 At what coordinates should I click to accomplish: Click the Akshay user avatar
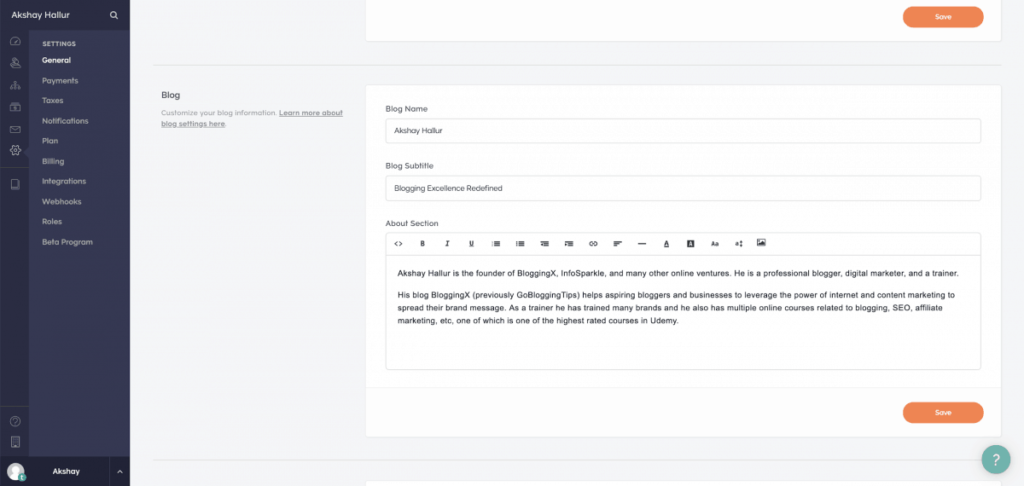(x=16, y=472)
